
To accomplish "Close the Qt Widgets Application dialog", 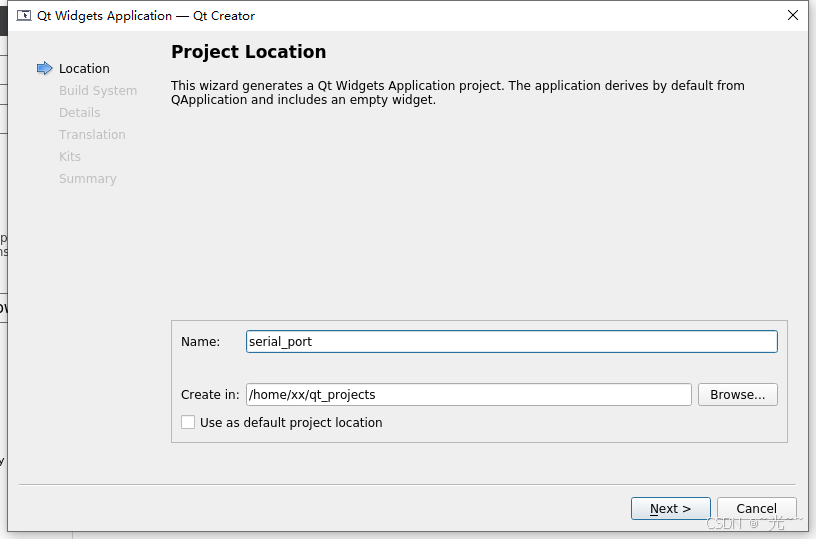I will click(793, 15).
